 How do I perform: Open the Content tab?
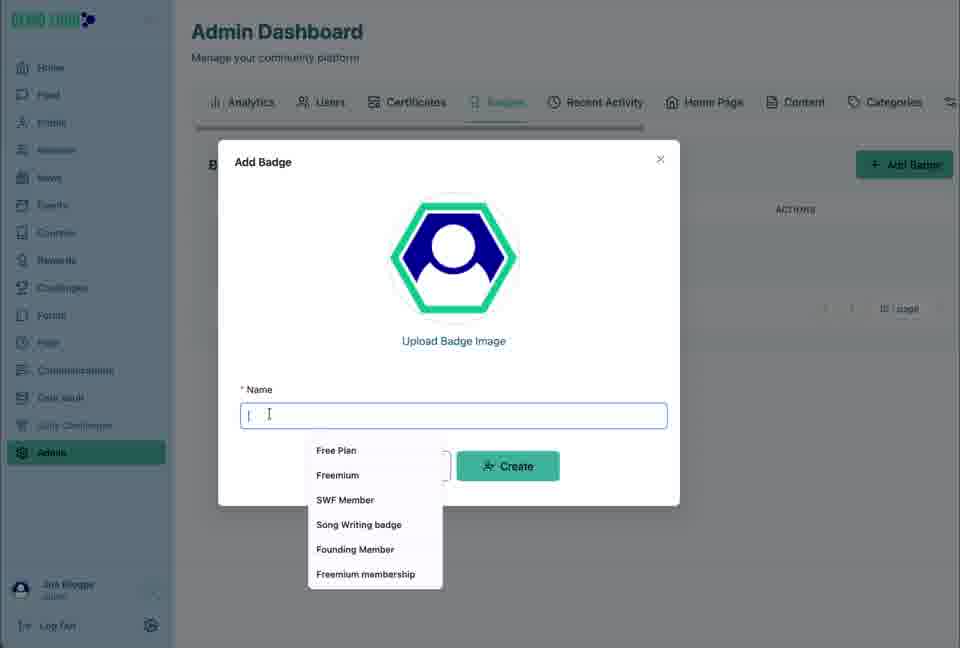pyautogui.click(x=795, y=102)
